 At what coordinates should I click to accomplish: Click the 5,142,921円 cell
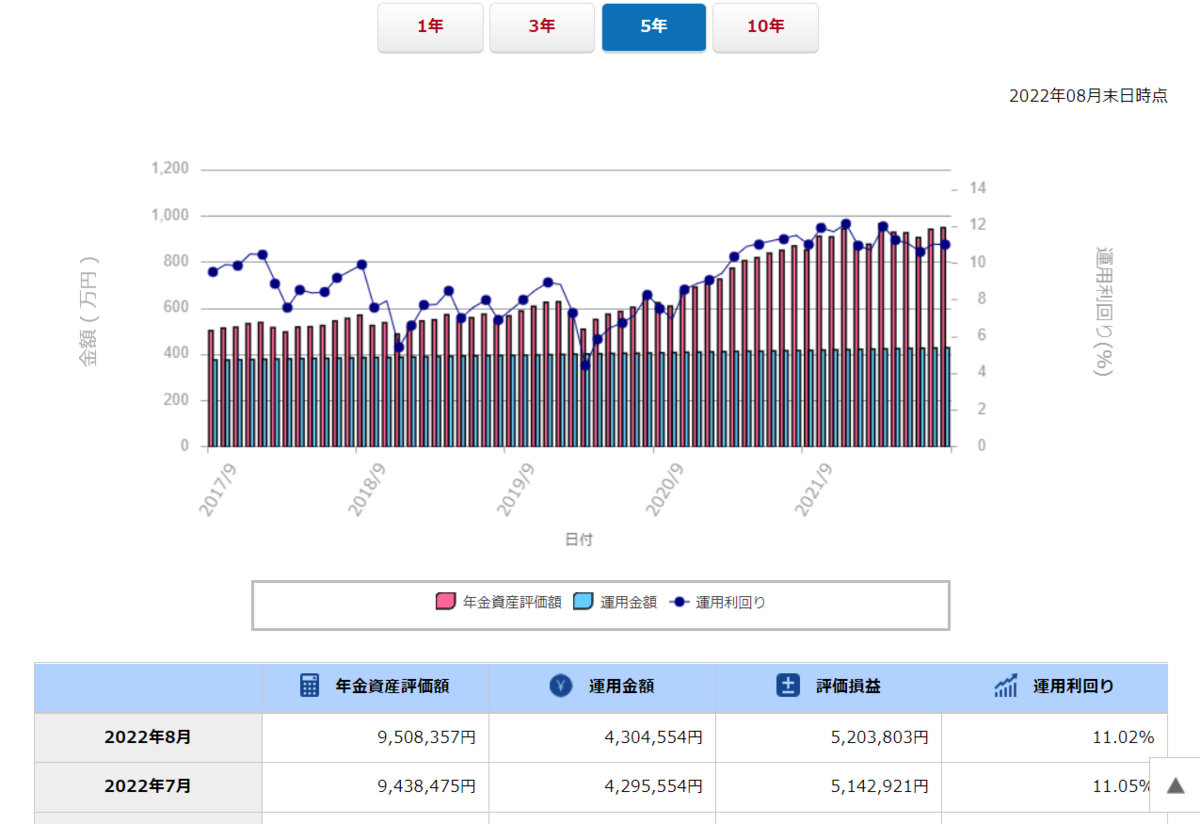click(x=828, y=787)
